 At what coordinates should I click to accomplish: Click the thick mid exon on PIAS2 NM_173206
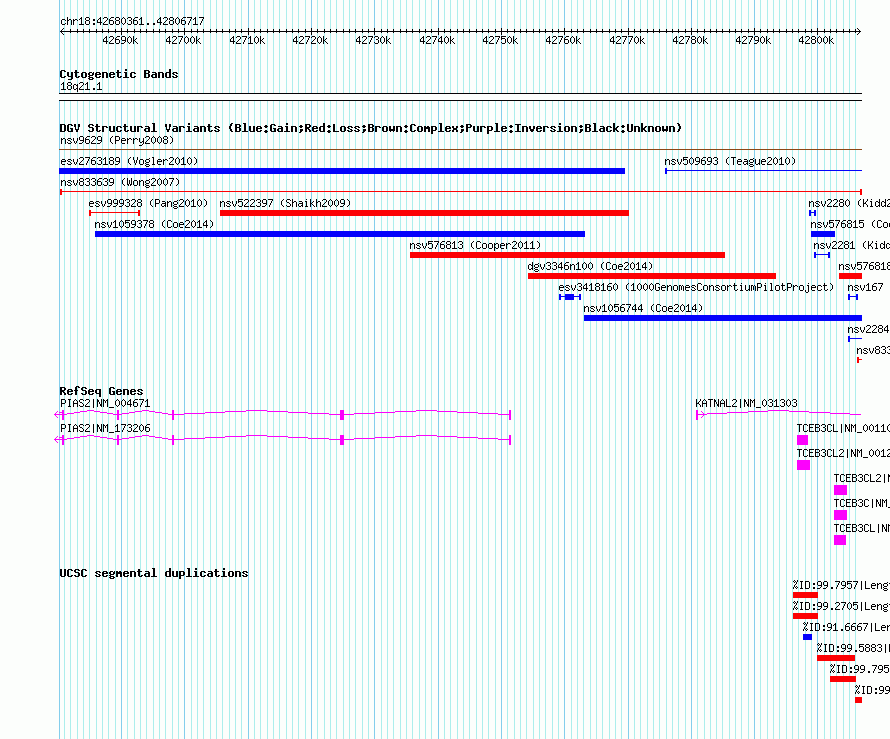point(342,440)
